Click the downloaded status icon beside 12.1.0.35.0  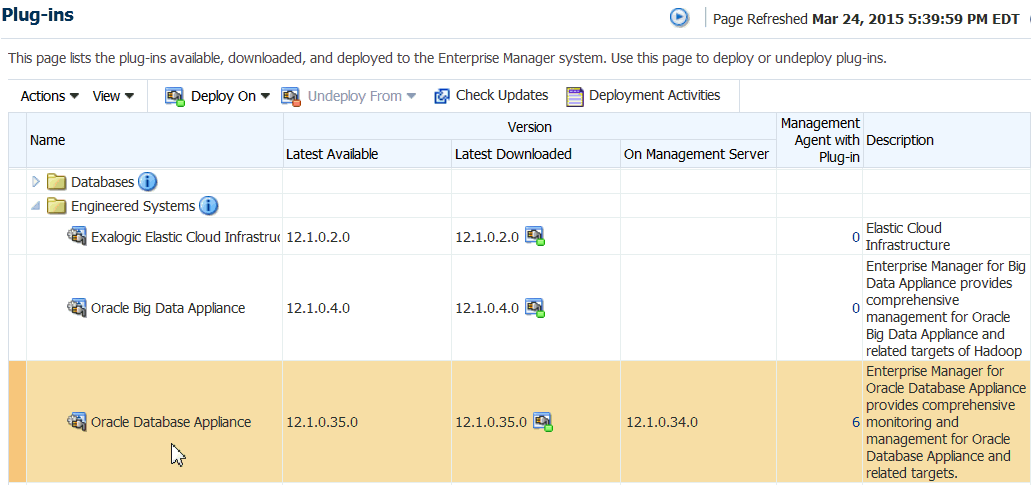pyautogui.click(x=543, y=422)
